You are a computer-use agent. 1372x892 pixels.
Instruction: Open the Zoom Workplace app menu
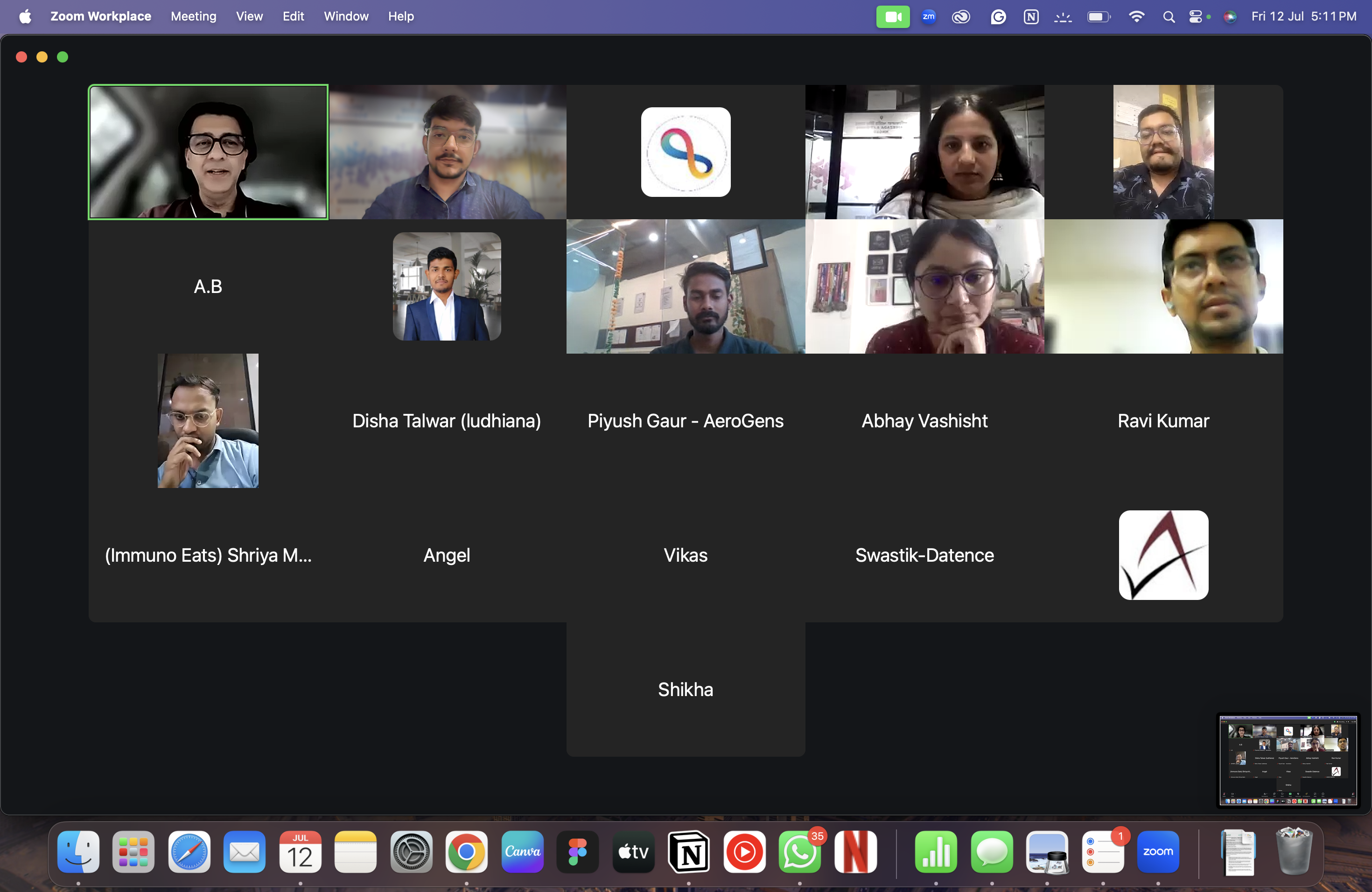tap(100, 17)
